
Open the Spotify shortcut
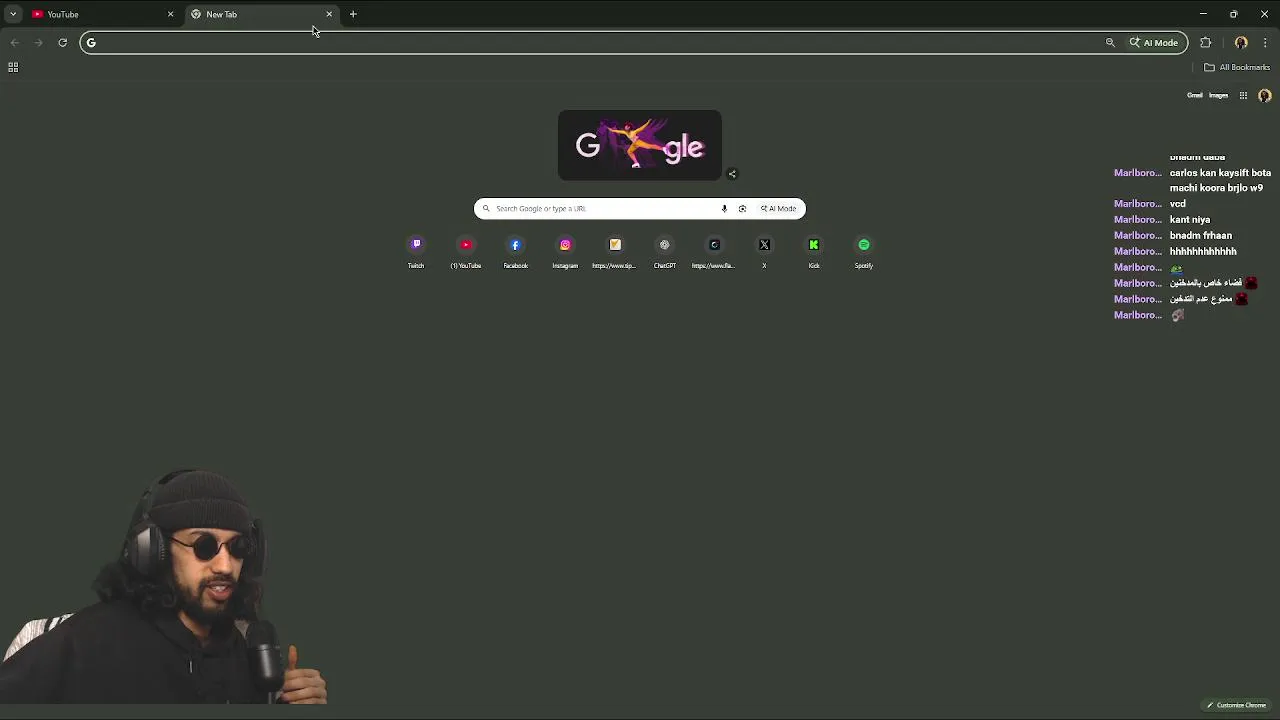864,252
